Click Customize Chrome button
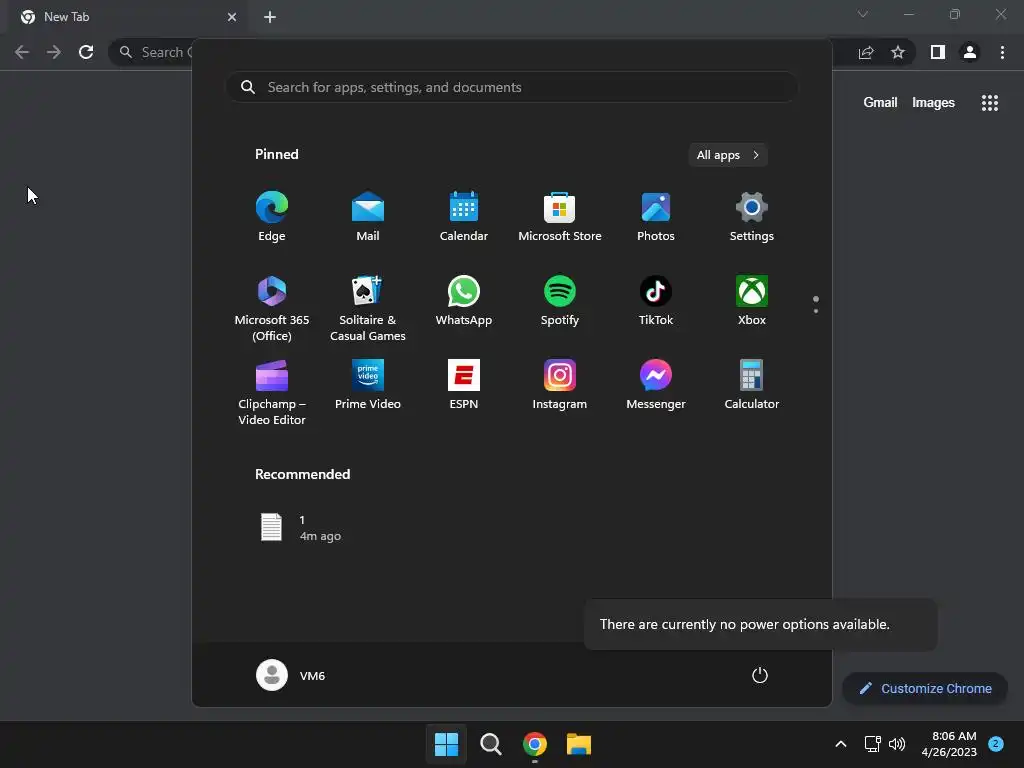The image size is (1024, 768). pos(925,688)
